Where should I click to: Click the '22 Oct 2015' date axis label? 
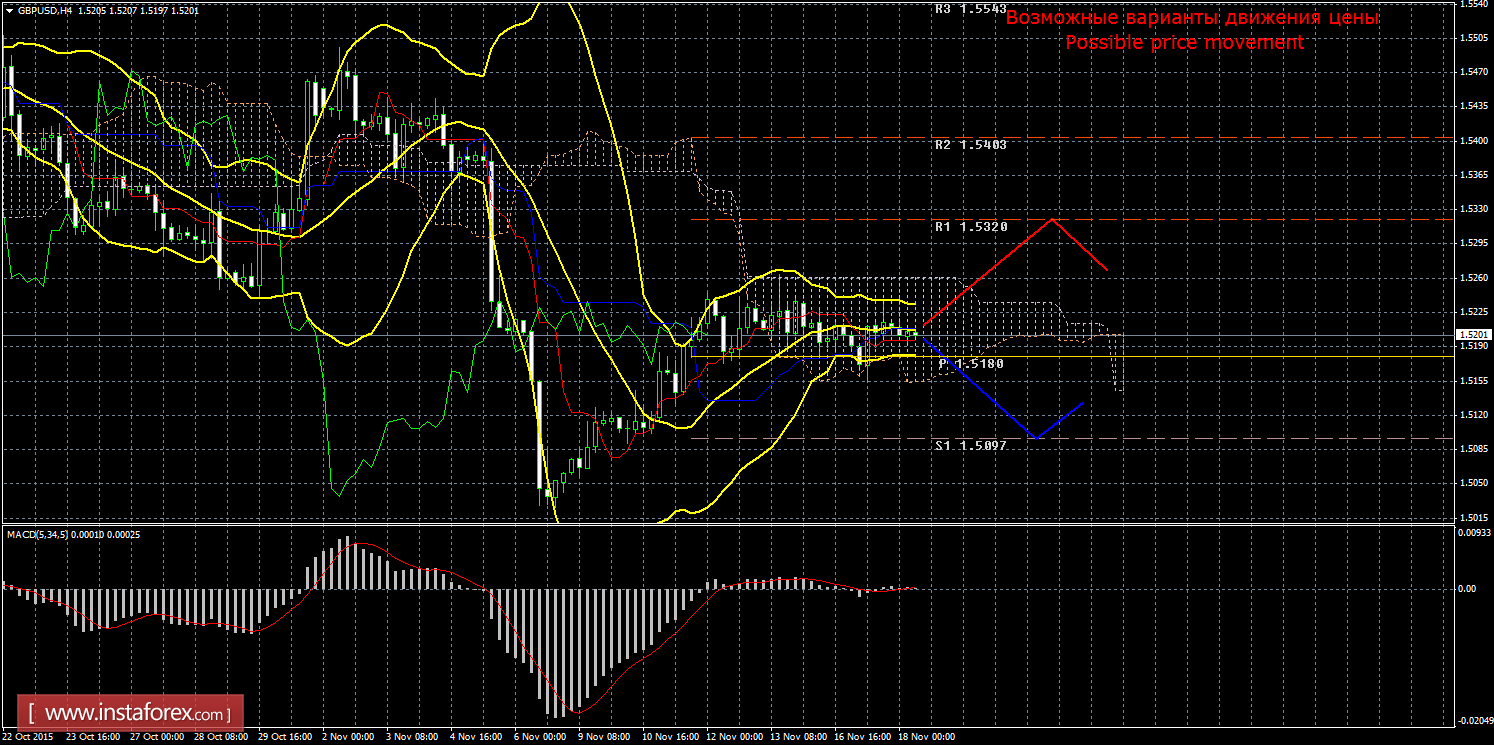coord(29,737)
